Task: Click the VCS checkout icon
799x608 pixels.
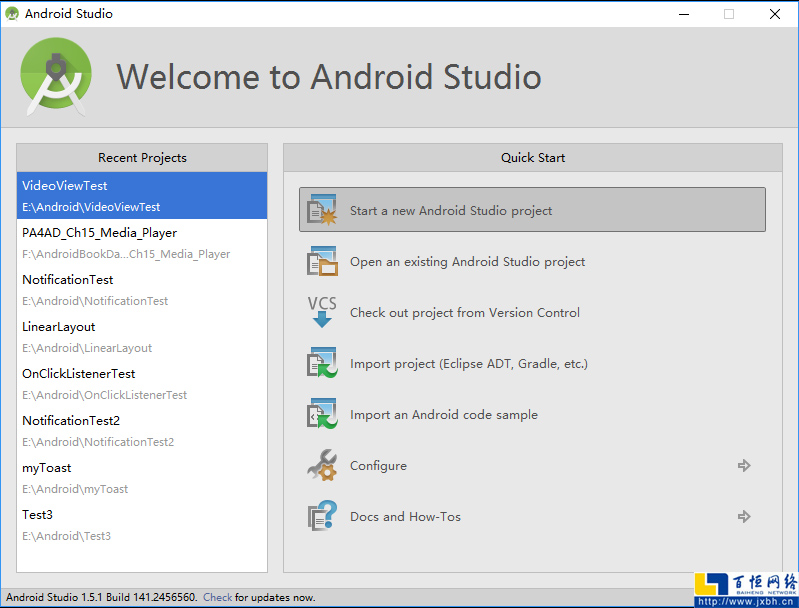Action: click(x=322, y=312)
